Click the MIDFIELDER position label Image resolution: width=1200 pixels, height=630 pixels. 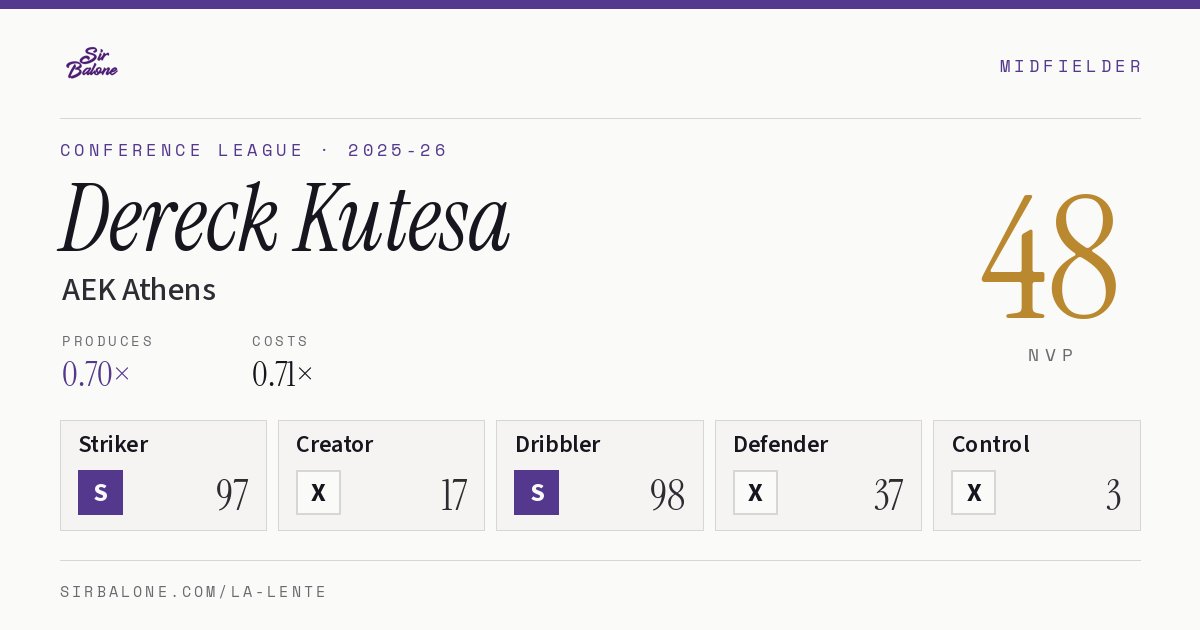coord(1071,66)
